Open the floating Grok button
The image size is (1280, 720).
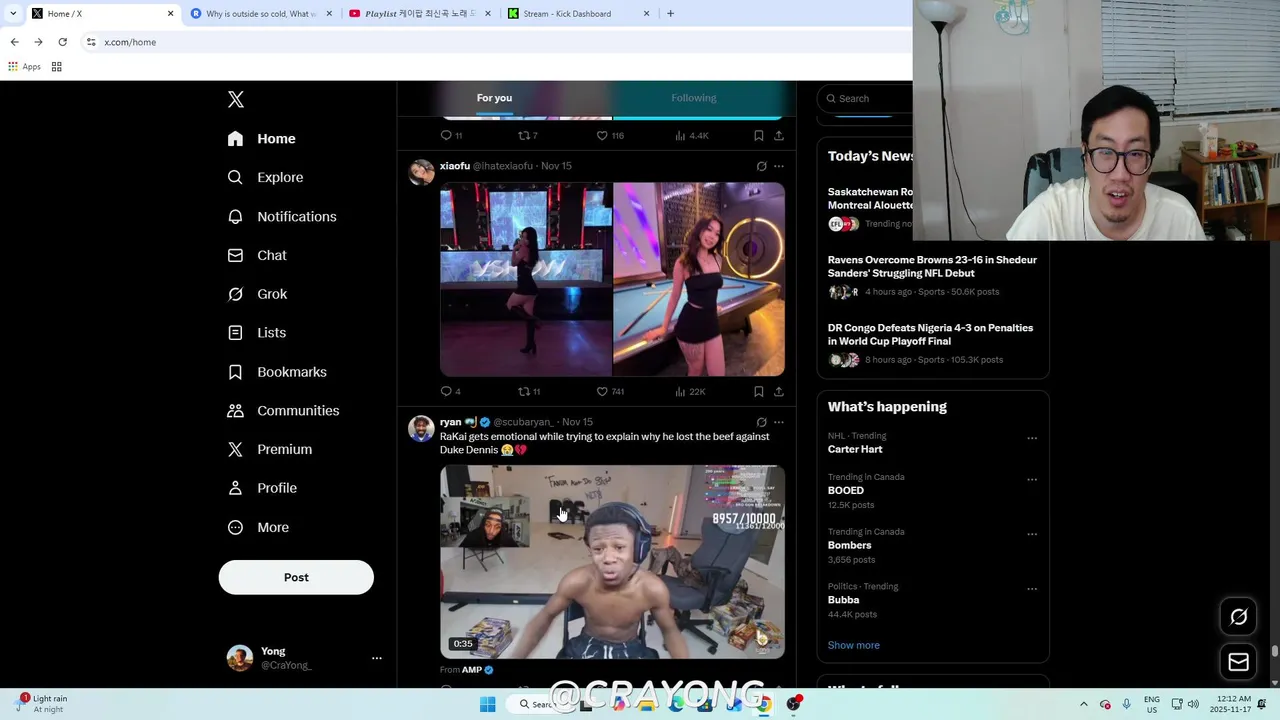pyautogui.click(x=1238, y=617)
